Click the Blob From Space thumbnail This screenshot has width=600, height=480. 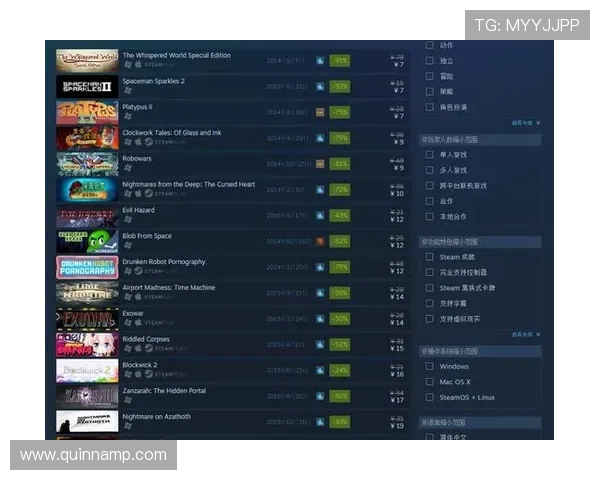[x=87, y=241]
